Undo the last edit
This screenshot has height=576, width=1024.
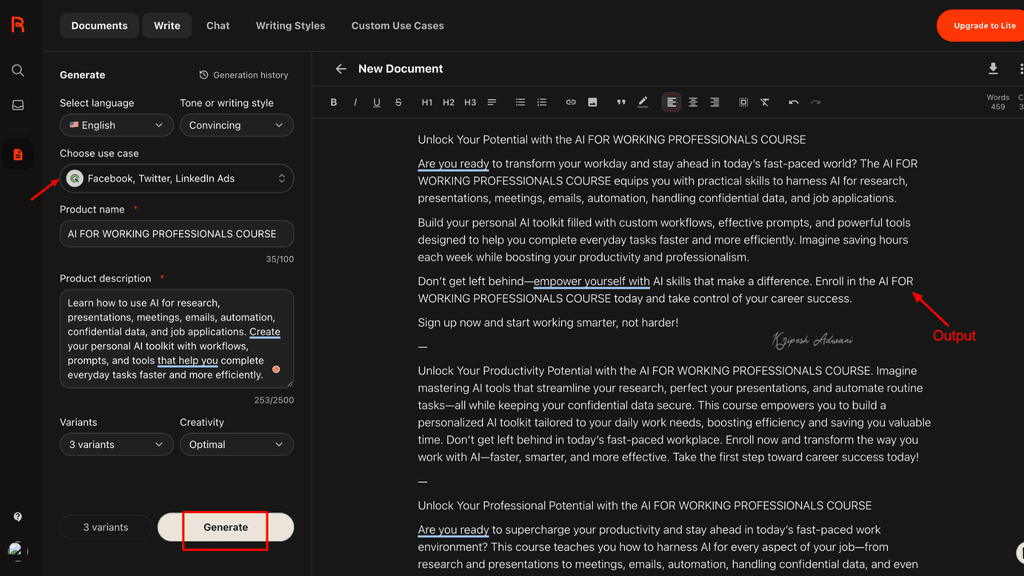tap(793, 103)
